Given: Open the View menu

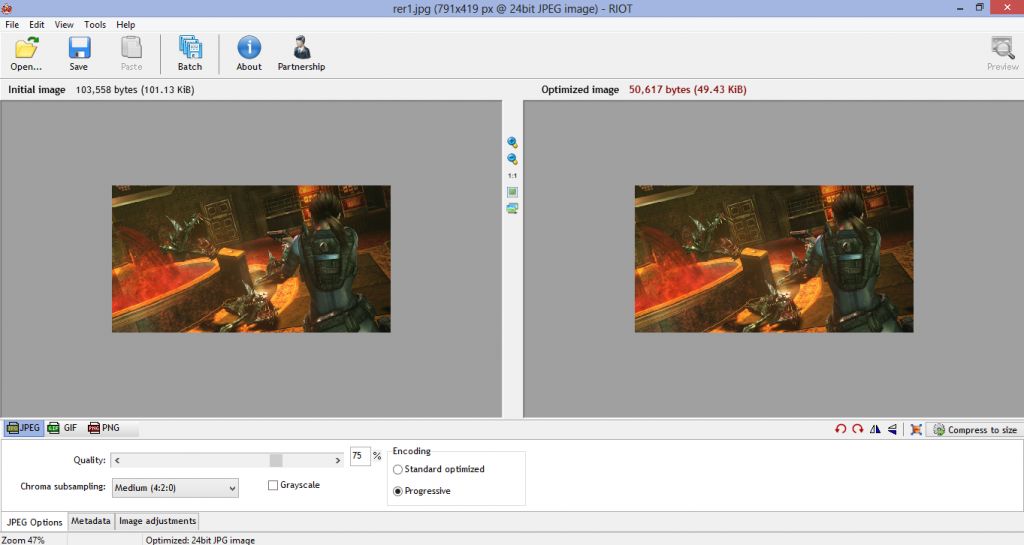Looking at the screenshot, I should point(64,25).
